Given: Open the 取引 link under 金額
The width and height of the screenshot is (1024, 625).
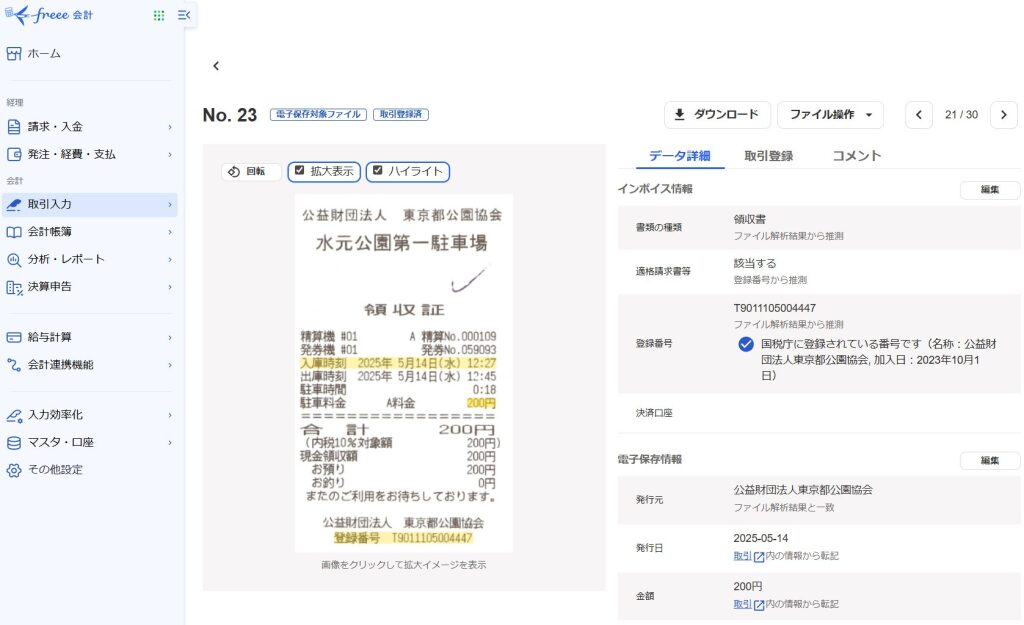Looking at the screenshot, I should [x=743, y=605].
